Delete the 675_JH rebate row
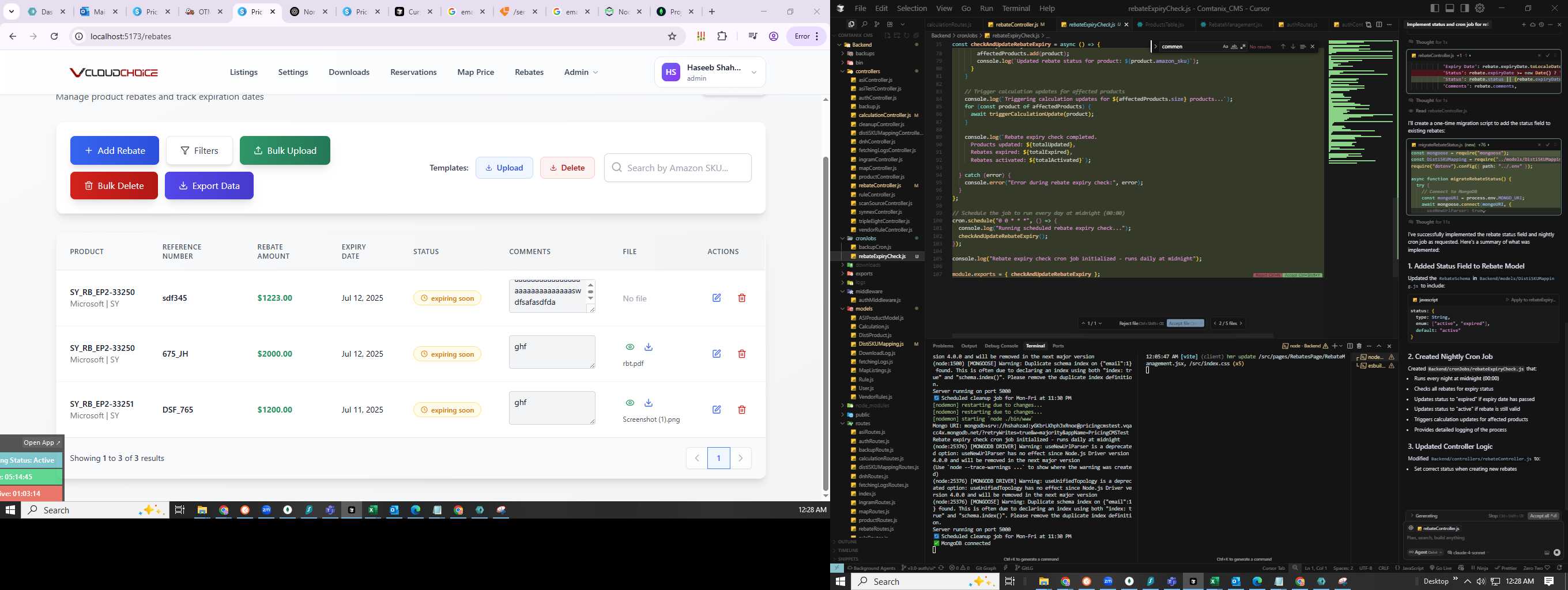The width and height of the screenshot is (1568, 590). point(741,354)
